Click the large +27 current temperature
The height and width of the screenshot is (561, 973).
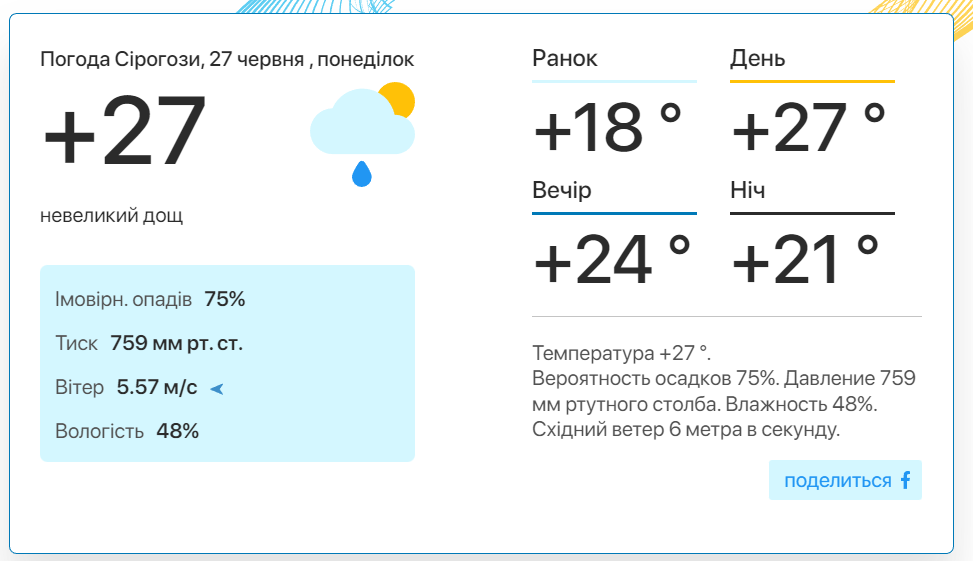[123, 130]
